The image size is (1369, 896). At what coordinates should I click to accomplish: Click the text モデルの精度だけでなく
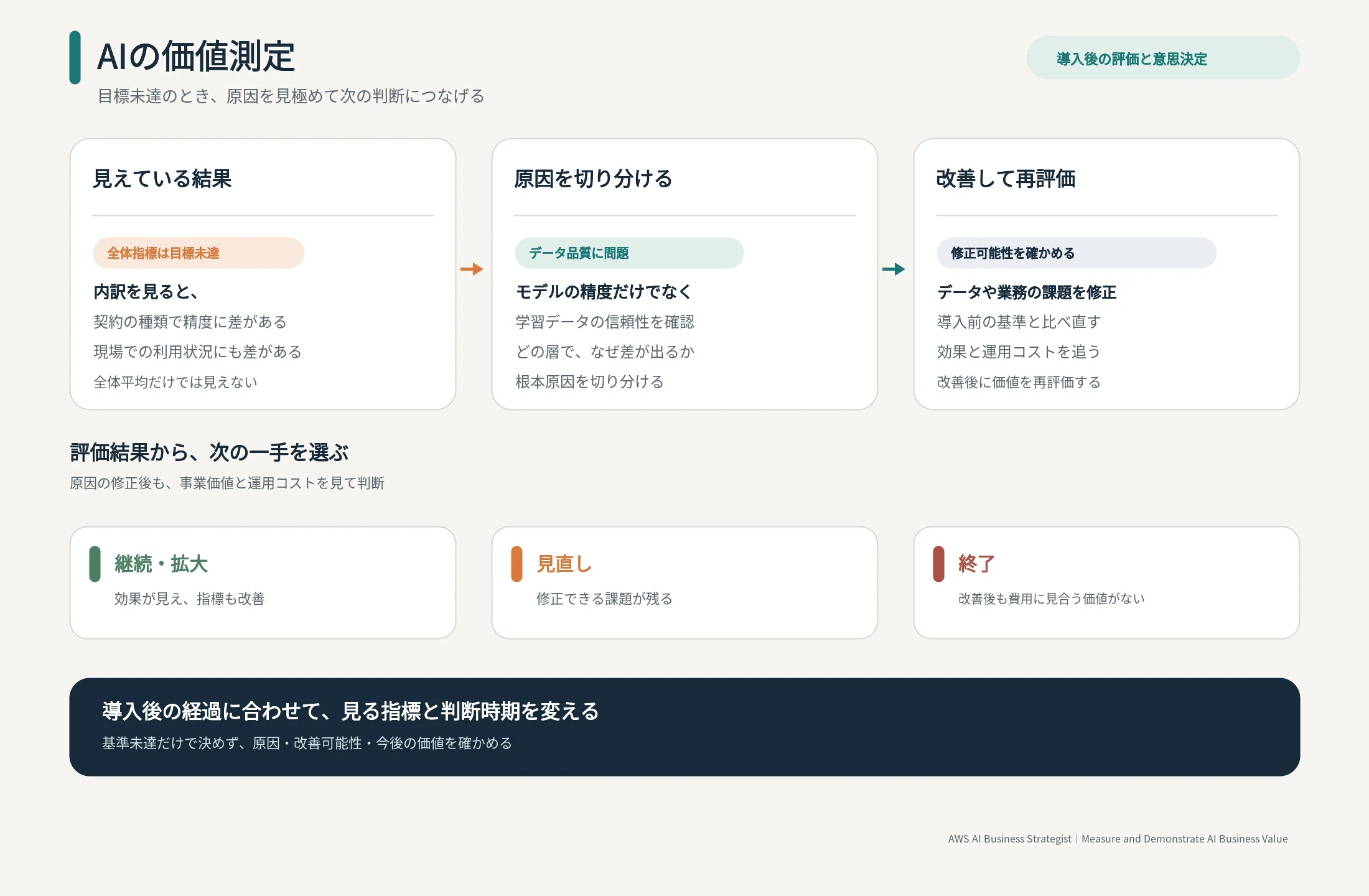(x=604, y=292)
